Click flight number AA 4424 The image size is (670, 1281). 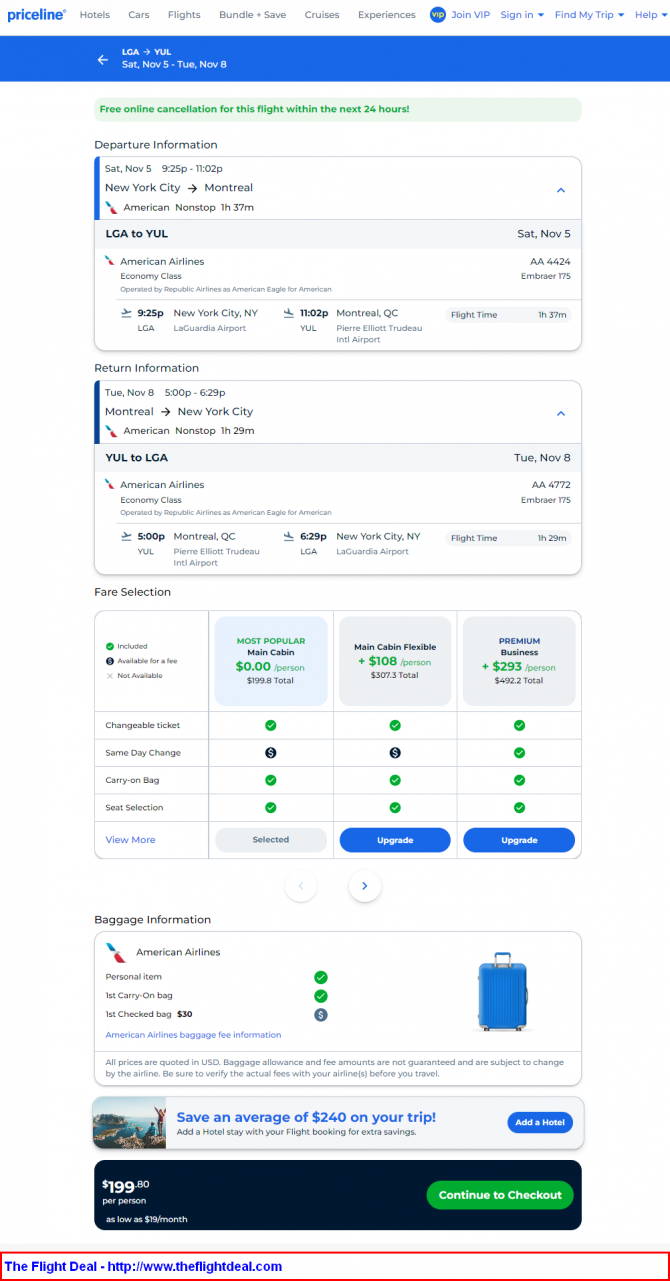click(551, 262)
